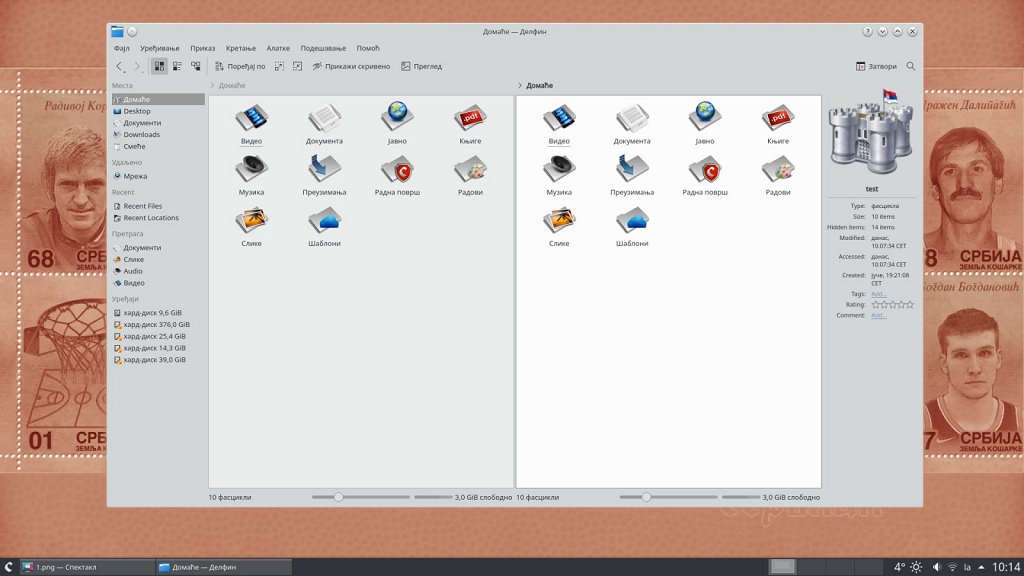Expand breadcrumb arrow before Домаће in left pane
Image resolution: width=1024 pixels, height=576 pixels.
pyautogui.click(x=212, y=86)
